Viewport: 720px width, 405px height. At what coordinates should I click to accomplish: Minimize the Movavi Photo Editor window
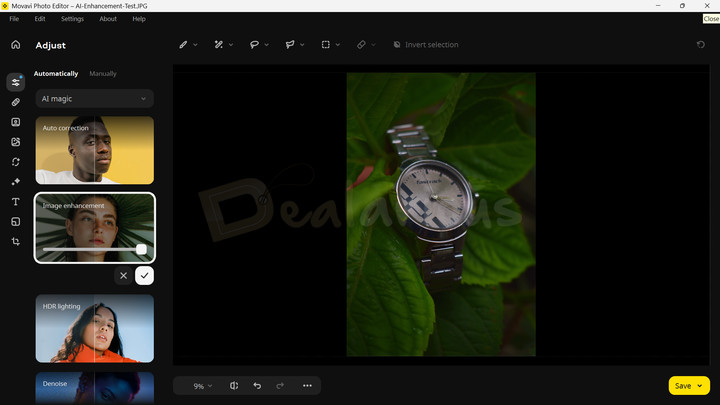(658, 6)
